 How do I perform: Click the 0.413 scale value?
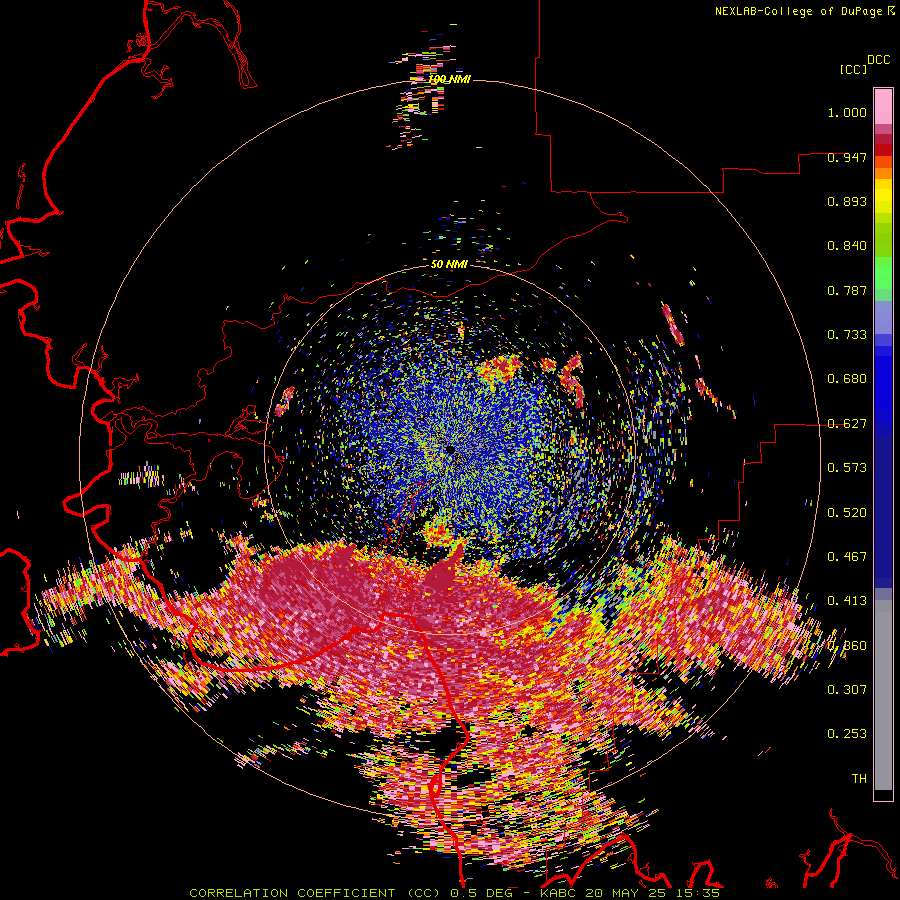point(847,601)
